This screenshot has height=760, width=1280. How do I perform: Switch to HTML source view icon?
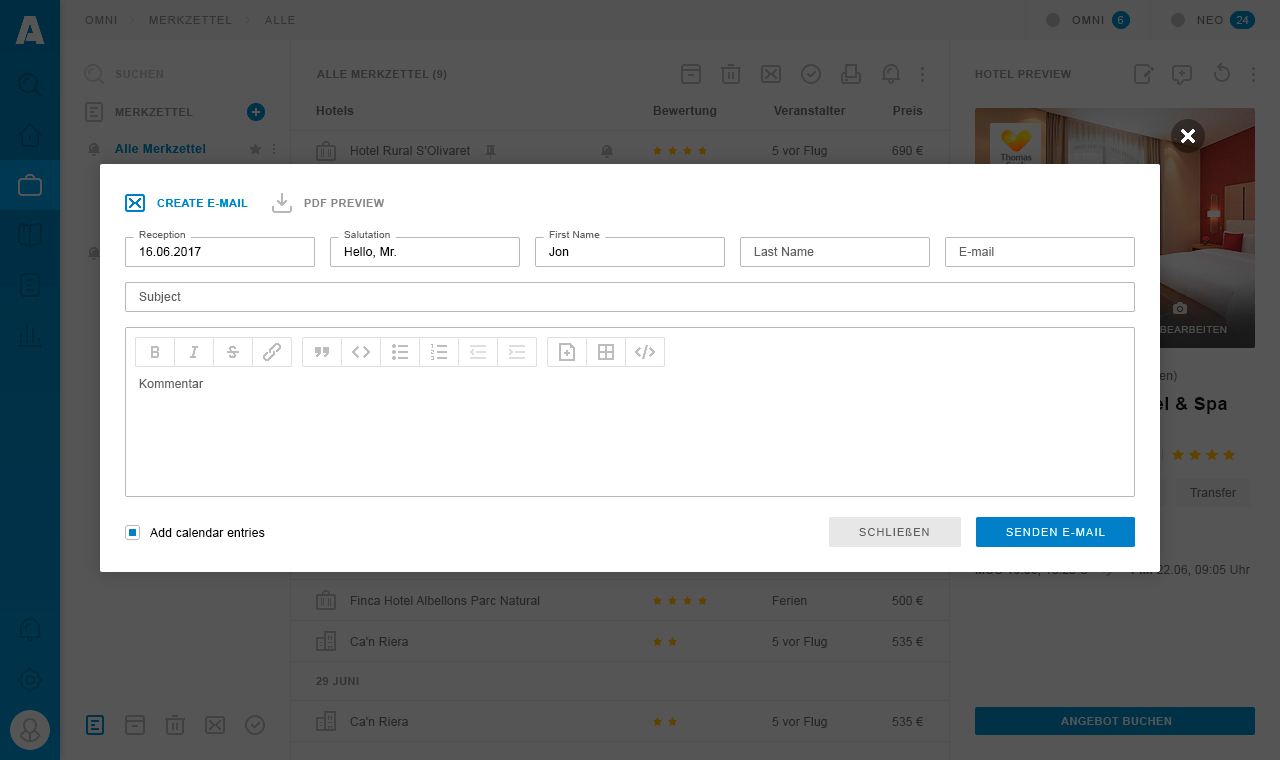[645, 352]
